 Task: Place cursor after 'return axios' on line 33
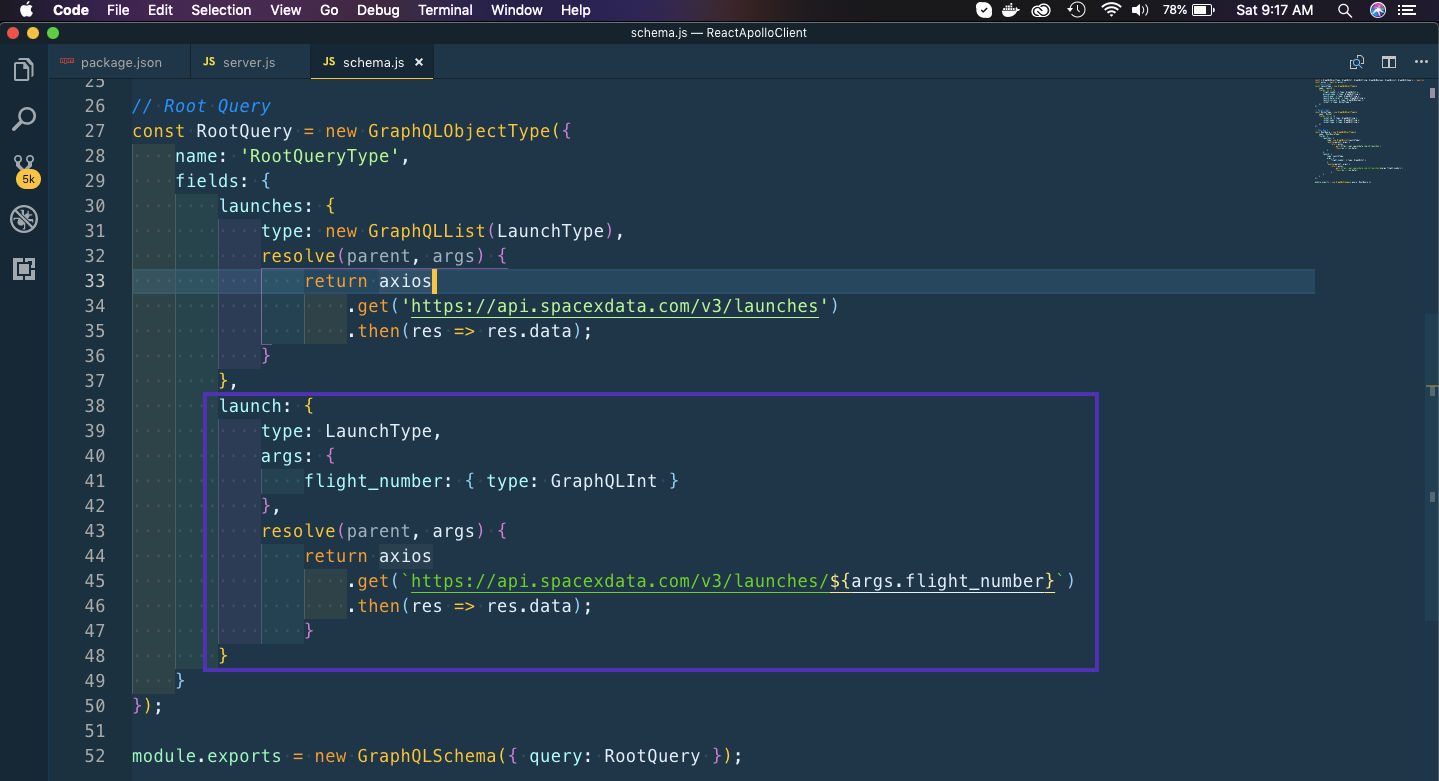[433, 281]
